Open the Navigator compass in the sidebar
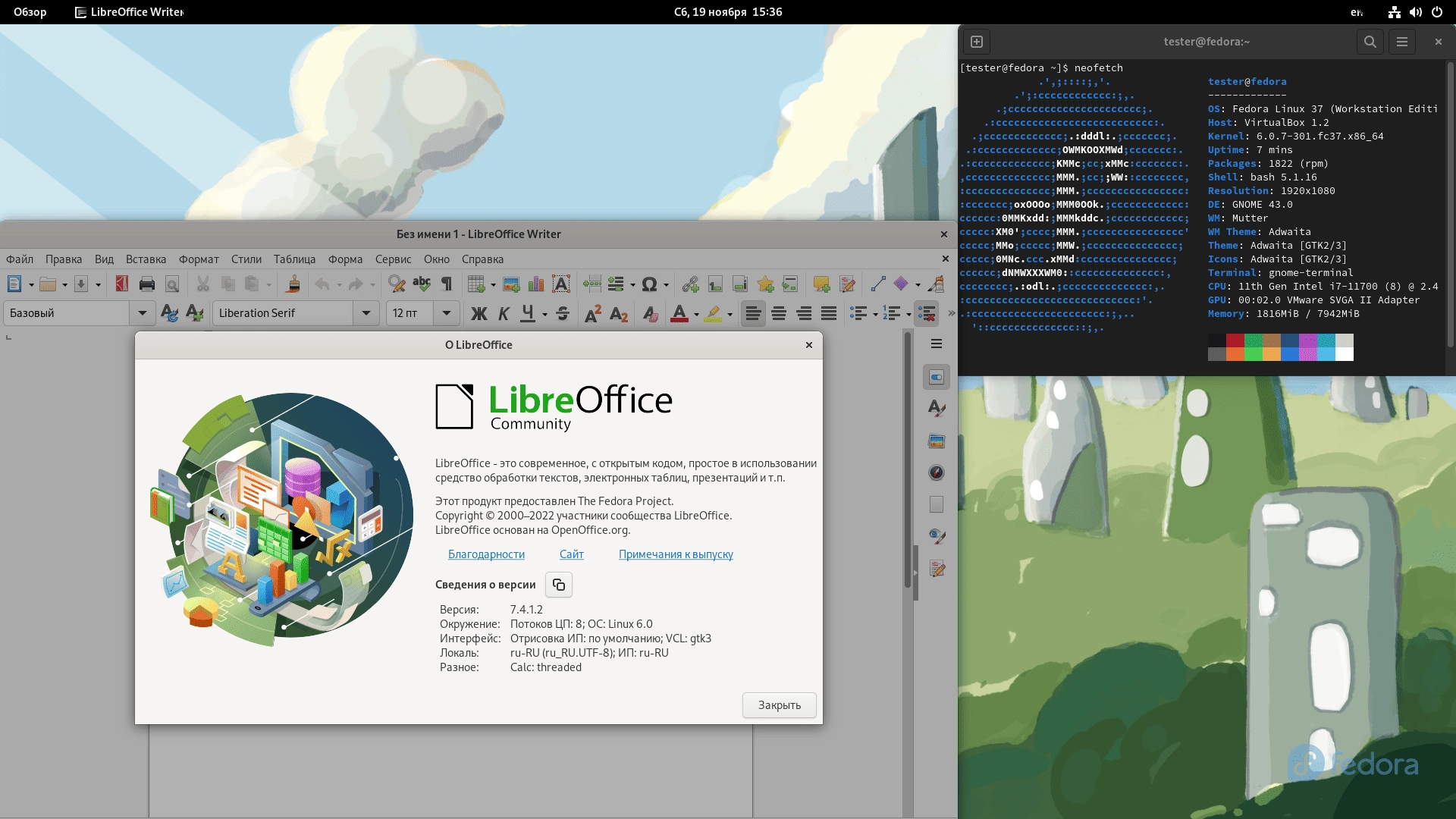1456x819 pixels. tap(937, 472)
